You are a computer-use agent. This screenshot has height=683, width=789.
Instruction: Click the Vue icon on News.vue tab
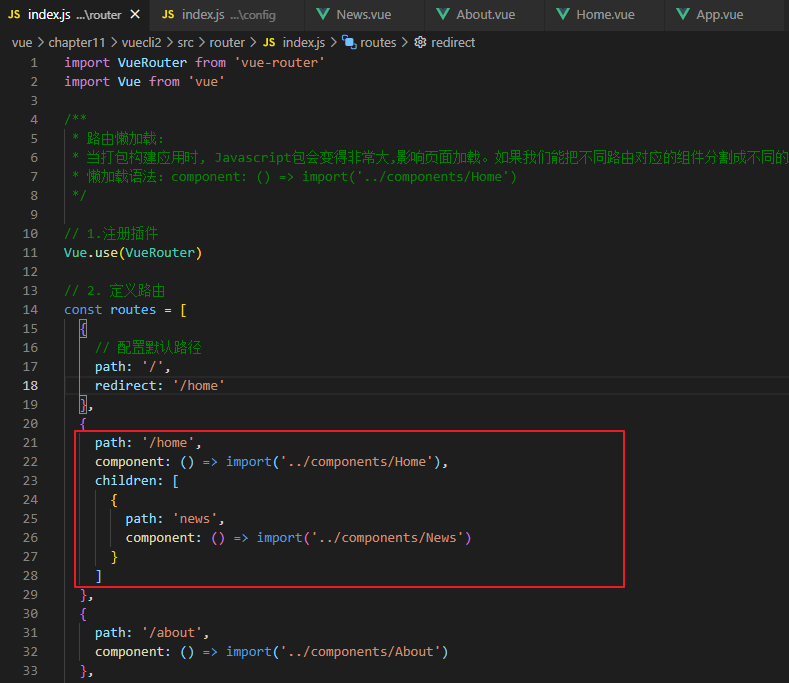[x=323, y=14]
